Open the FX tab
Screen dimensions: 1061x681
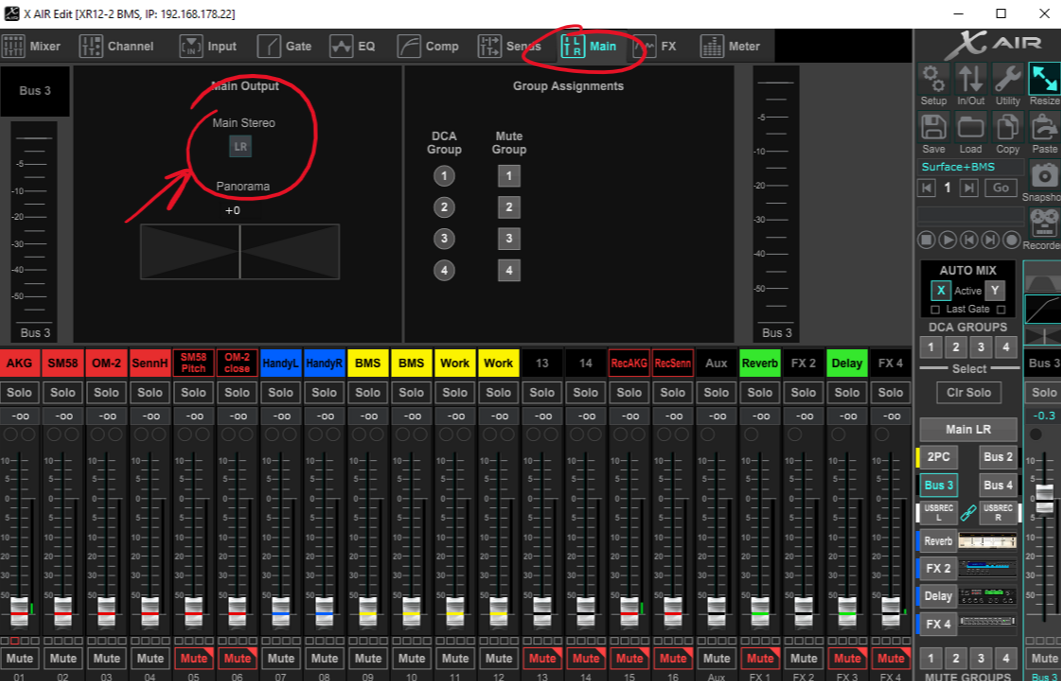tap(655, 46)
